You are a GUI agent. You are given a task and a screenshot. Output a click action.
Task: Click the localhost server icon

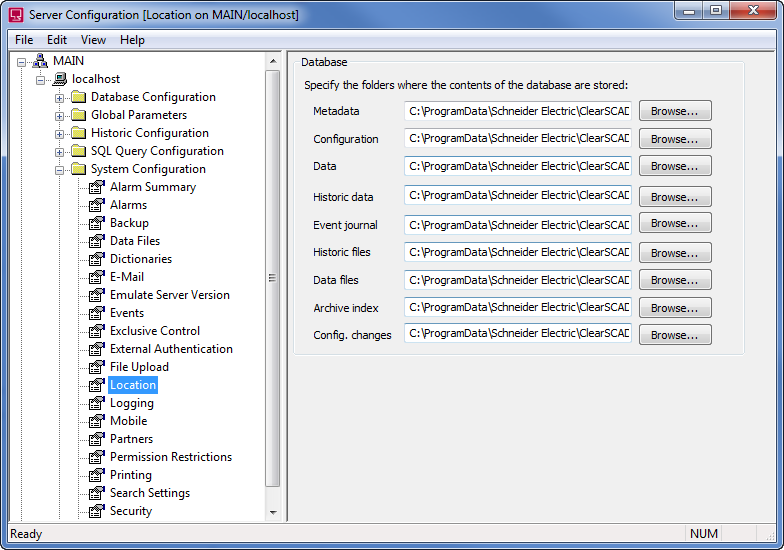(60, 79)
